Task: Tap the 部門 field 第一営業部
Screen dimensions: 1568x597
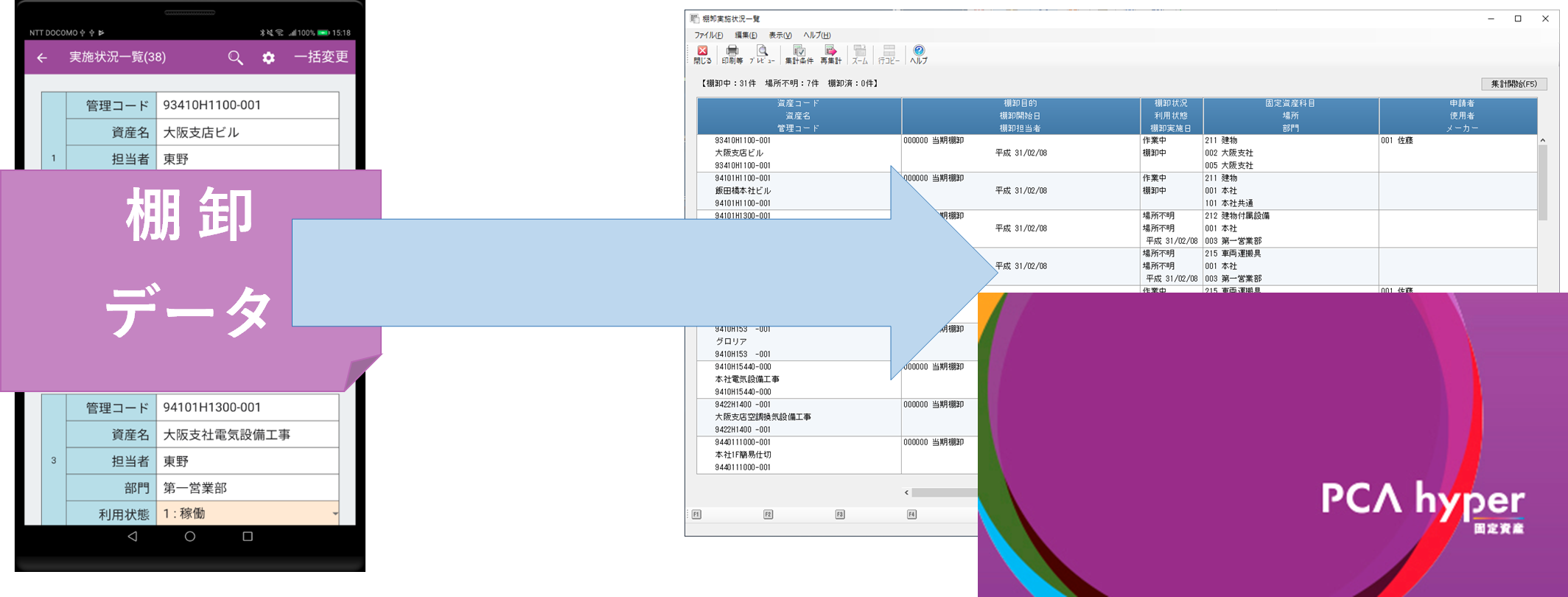Action: (248, 487)
